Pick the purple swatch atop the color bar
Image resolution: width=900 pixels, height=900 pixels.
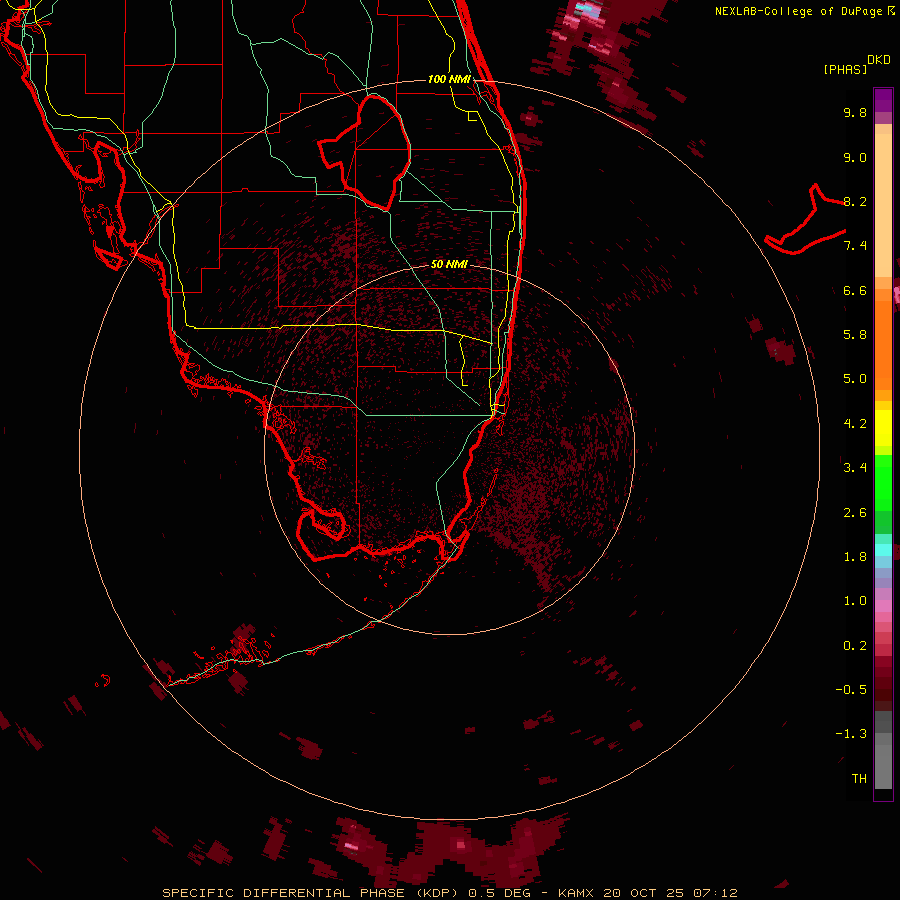click(883, 100)
